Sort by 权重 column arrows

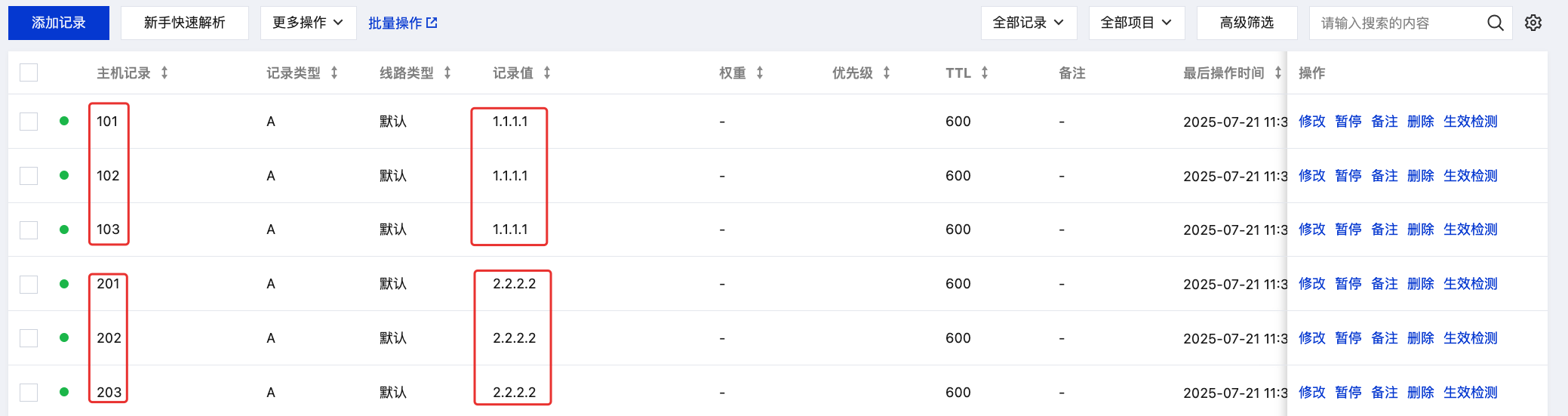tap(760, 72)
